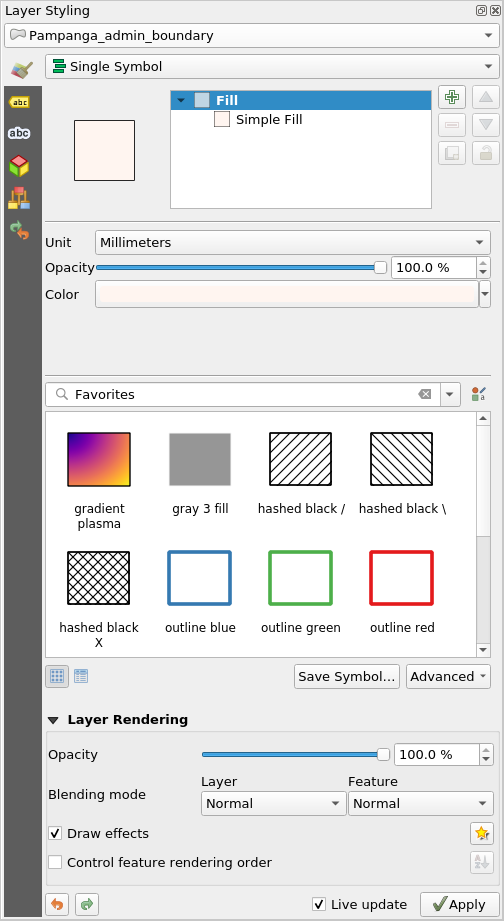Select the Simple Fill symbol layer
This screenshot has width=504, height=921.
pos(269,119)
